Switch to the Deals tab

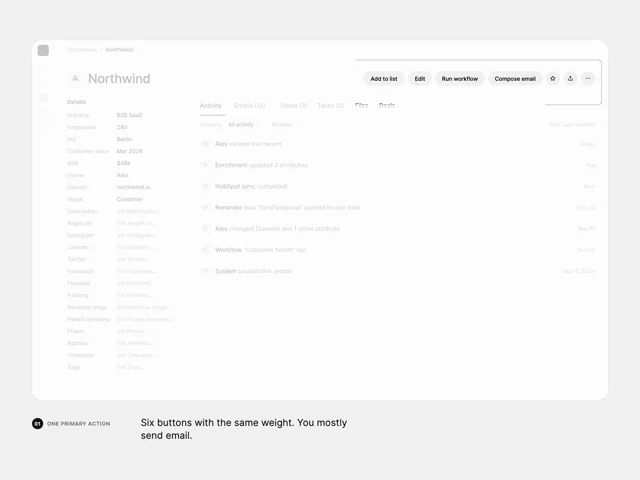click(387, 105)
